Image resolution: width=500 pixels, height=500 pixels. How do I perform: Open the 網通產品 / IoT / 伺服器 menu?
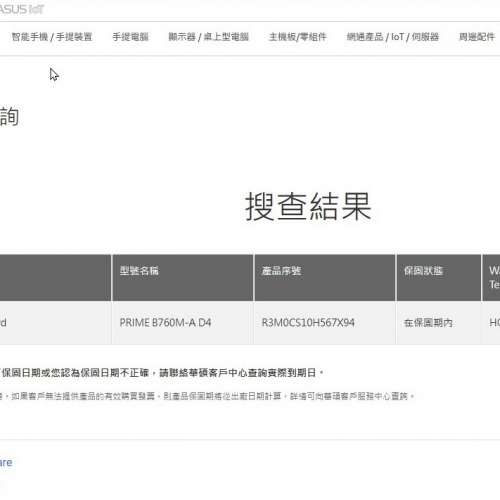[x=393, y=37]
